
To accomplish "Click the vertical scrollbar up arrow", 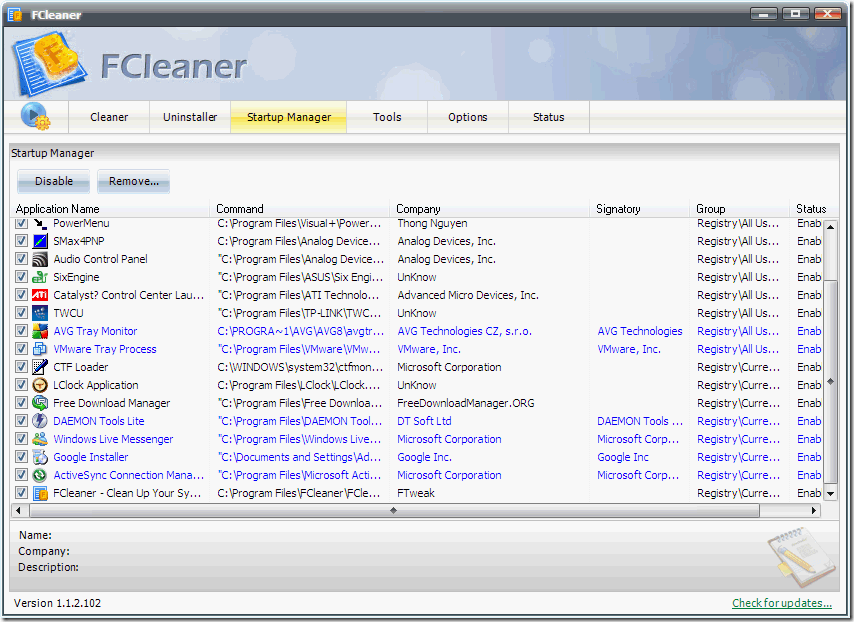I will point(830,226).
